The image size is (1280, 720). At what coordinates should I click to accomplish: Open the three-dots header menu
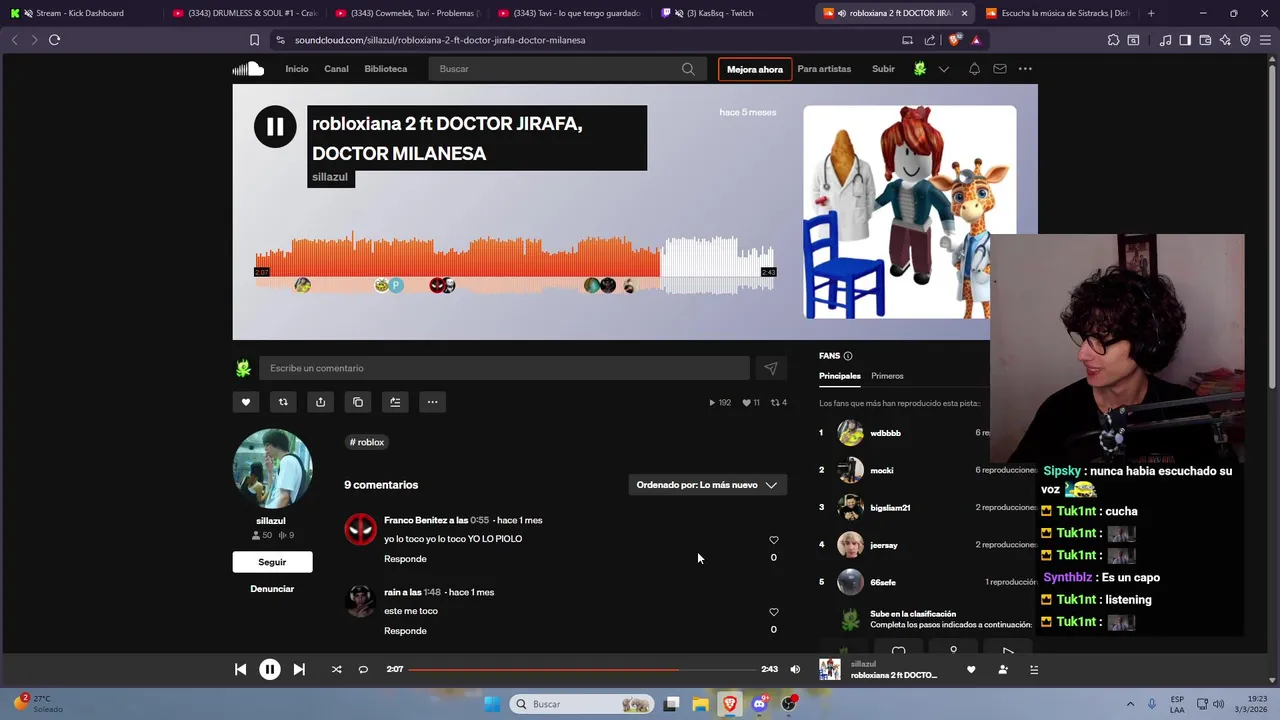click(1025, 69)
